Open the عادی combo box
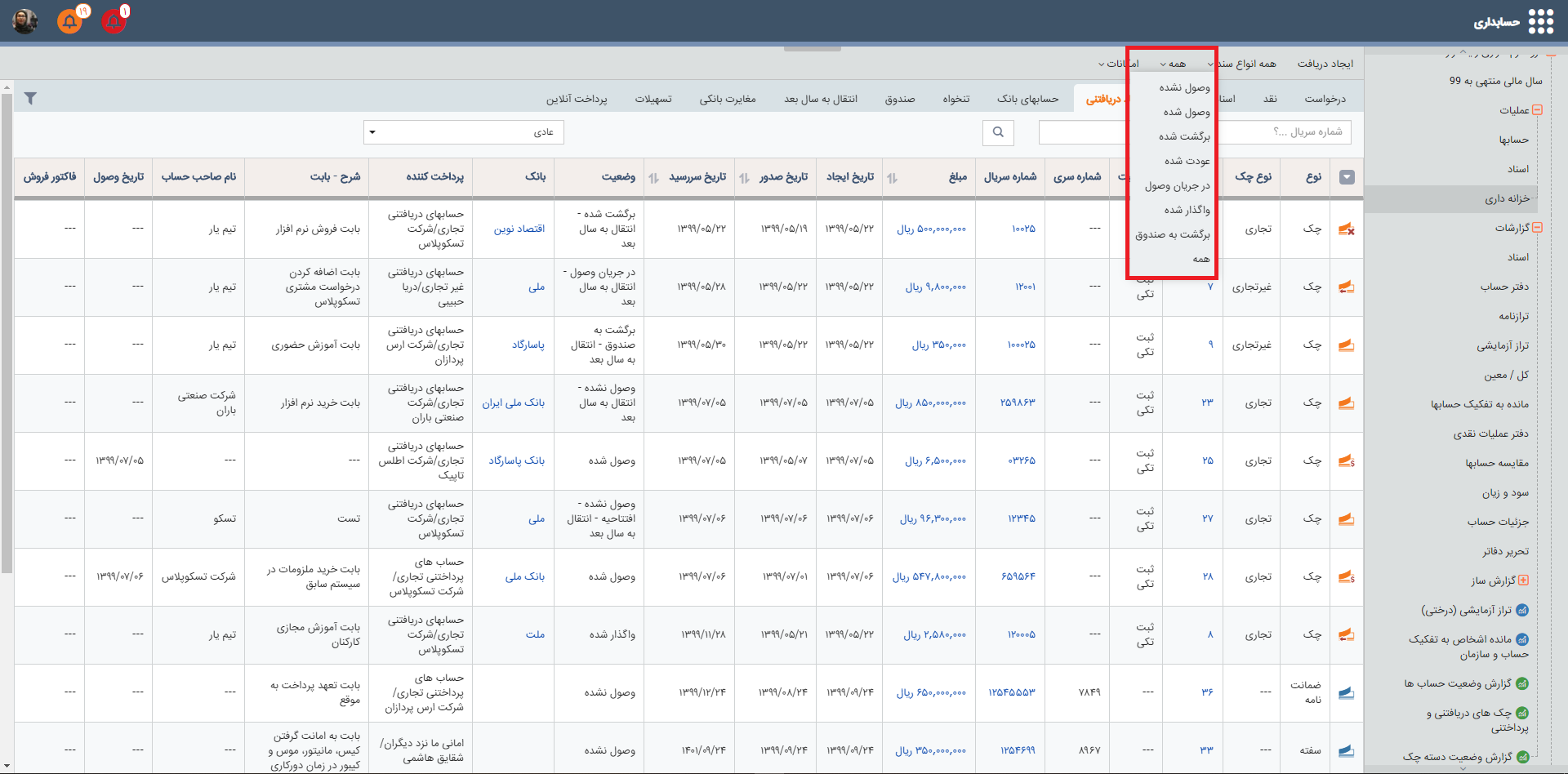The height and width of the screenshot is (774, 1568). (x=464, y=132)
